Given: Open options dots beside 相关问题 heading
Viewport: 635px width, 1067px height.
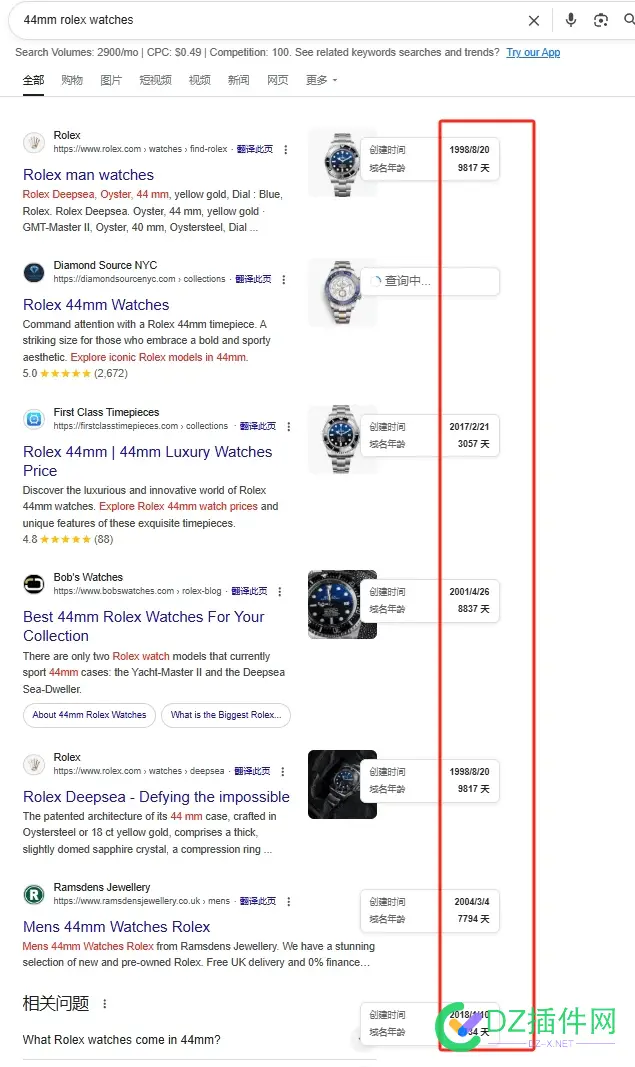Looking at the screenshot, I should click(x=104, y=1004).
